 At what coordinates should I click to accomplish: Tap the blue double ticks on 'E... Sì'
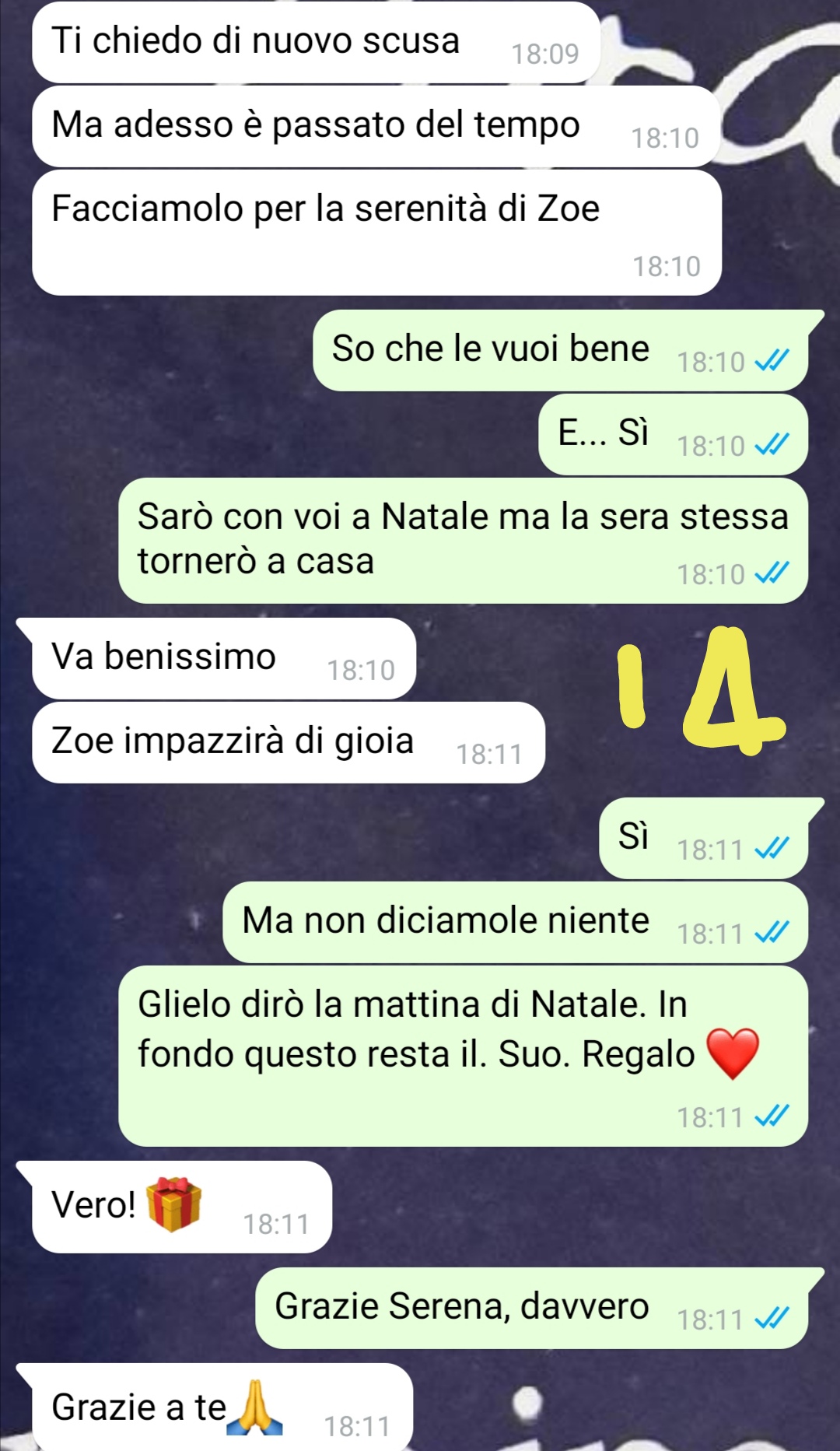(772, 444)
